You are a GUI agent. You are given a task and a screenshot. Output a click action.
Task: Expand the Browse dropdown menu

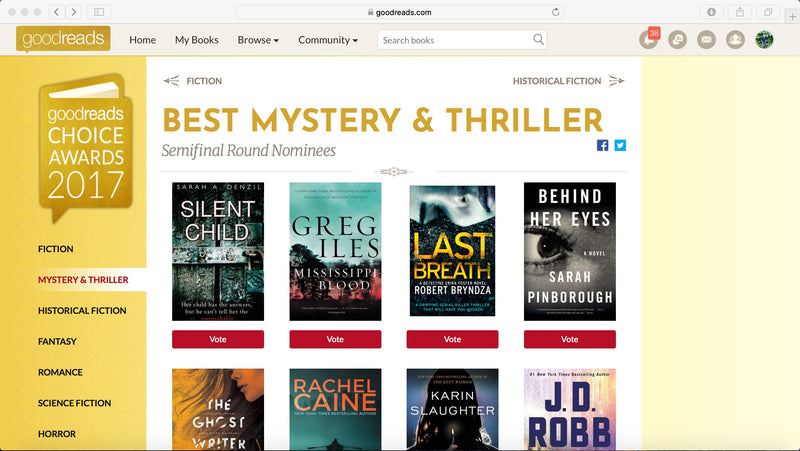[258, 40]
